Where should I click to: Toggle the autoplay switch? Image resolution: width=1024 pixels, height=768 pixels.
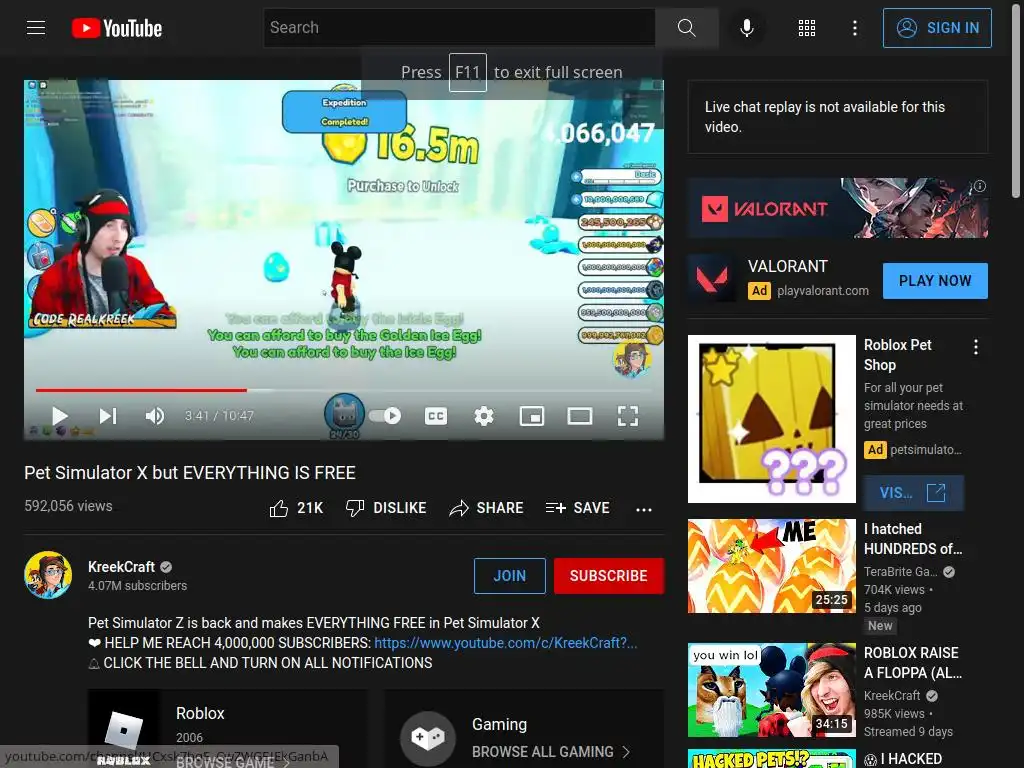pyautogui.click(x=385, y=415)
